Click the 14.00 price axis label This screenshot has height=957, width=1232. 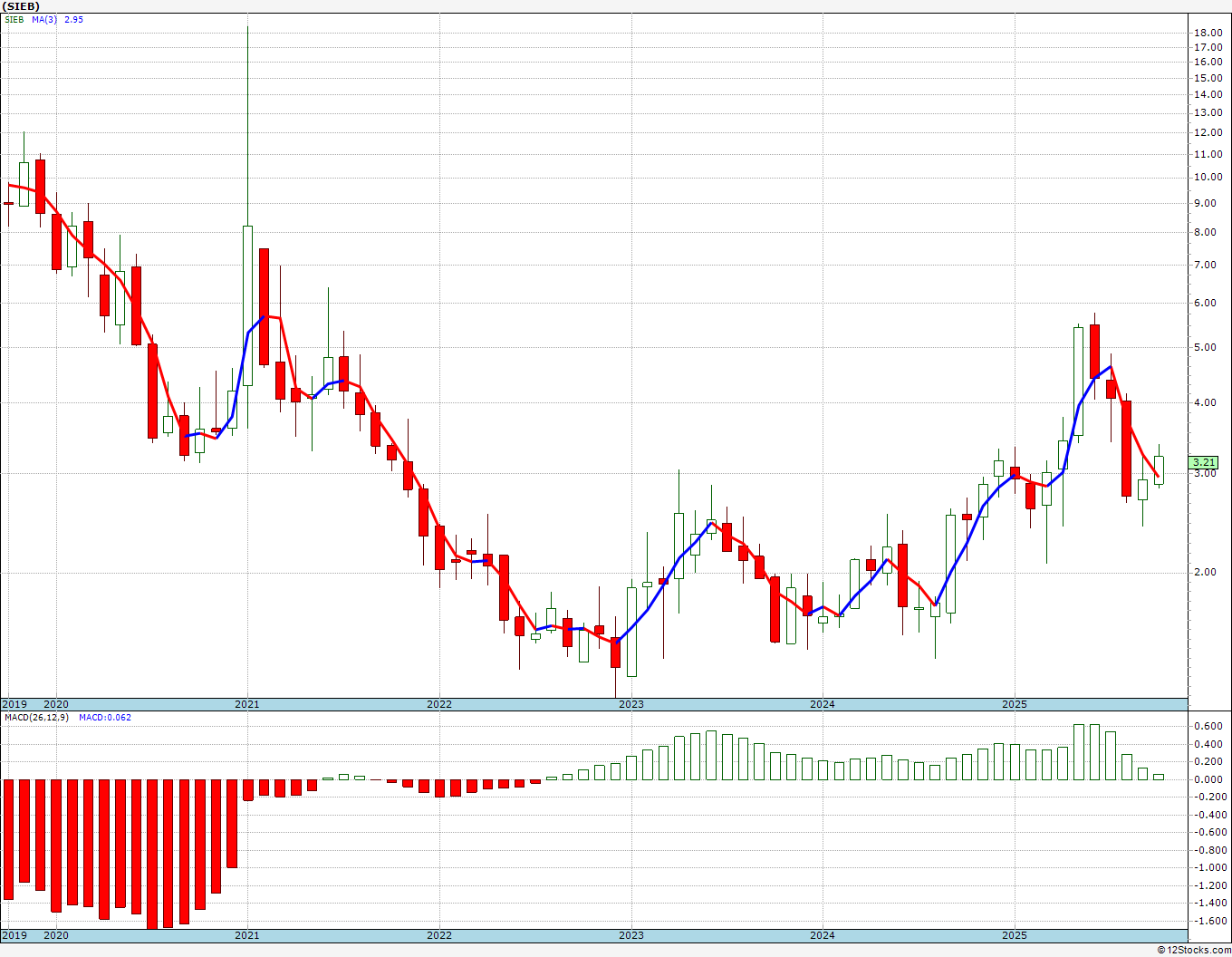coord(1208,94)
